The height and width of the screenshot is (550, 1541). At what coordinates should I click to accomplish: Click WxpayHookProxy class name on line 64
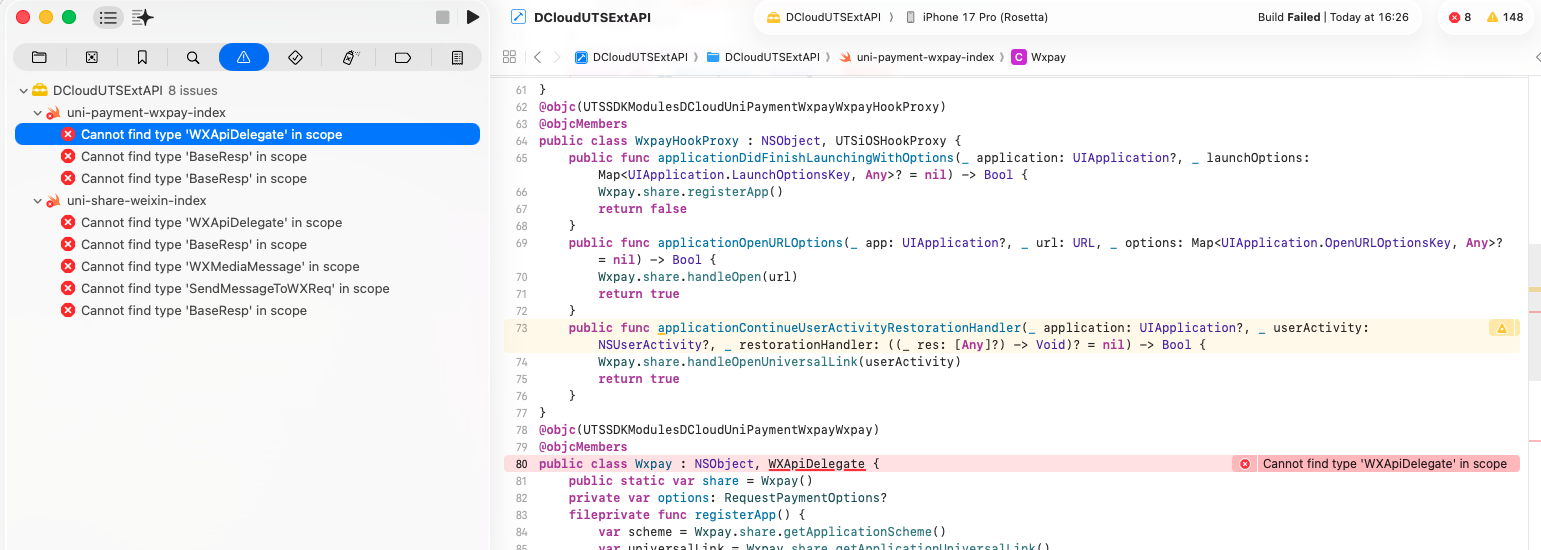click(x=687, y=141)
